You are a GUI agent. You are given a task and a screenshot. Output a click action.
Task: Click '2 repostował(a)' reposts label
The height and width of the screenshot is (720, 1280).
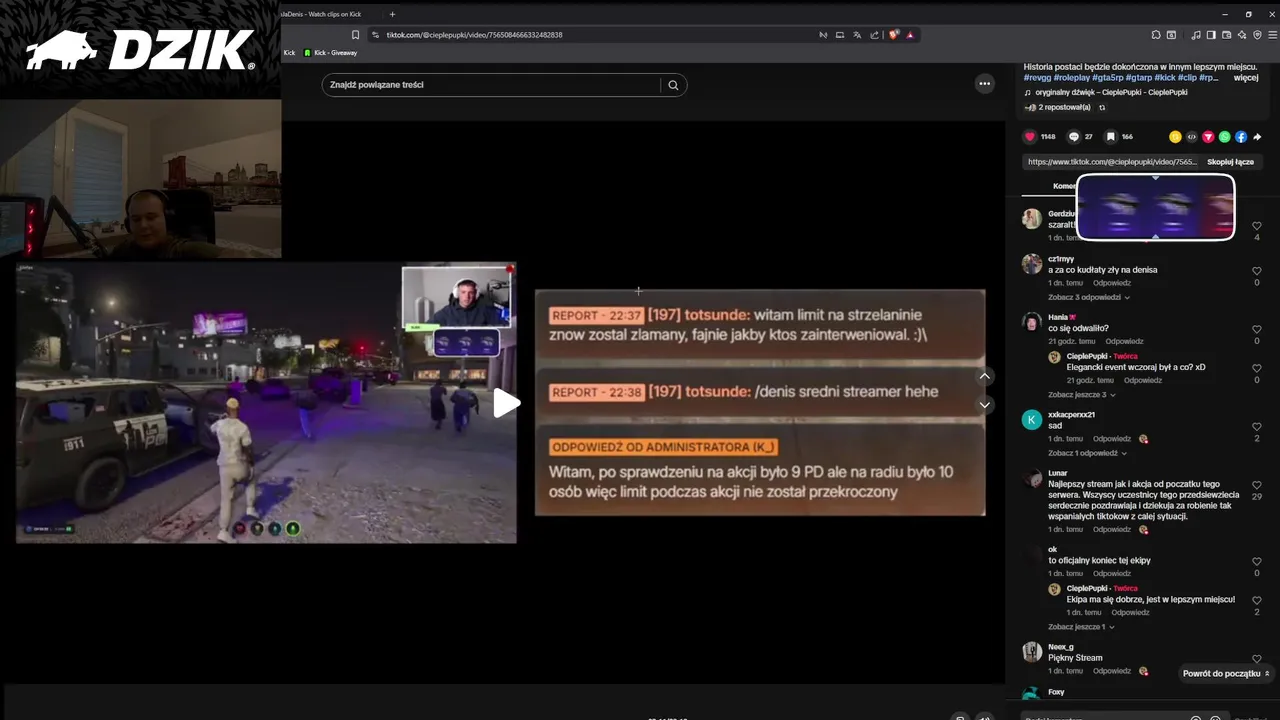click(x=1064, y=107)
